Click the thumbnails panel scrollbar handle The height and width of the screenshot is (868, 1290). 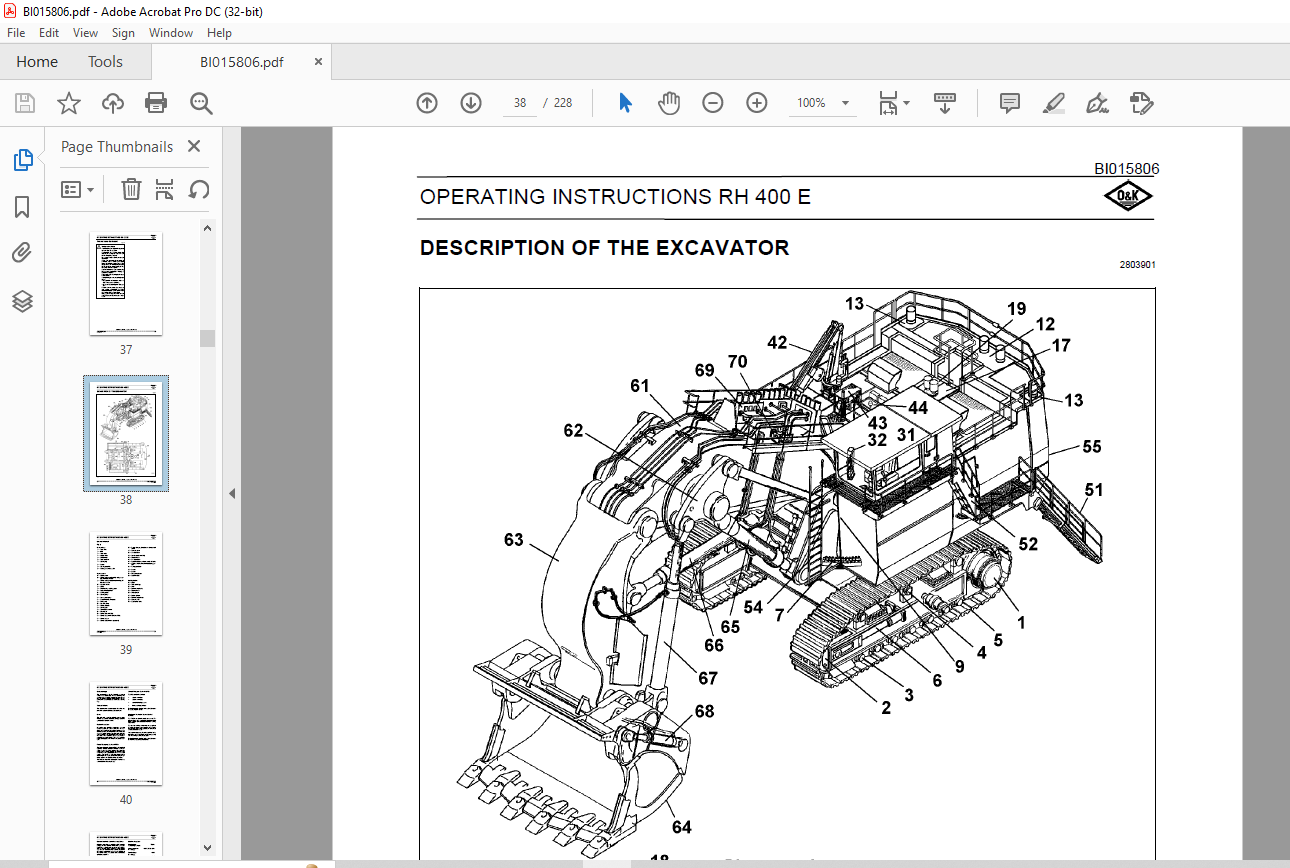click(207, 338)
